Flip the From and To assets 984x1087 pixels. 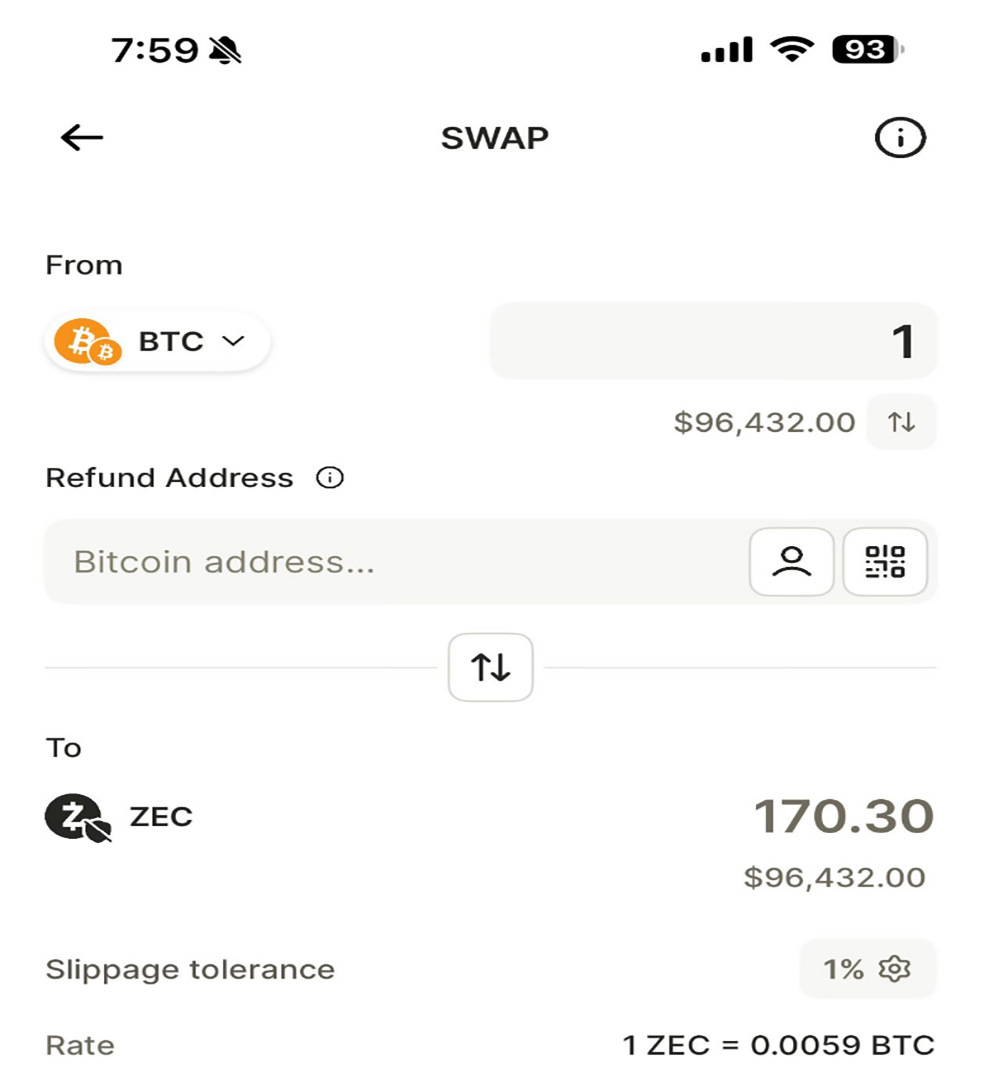tap(490, 667)
